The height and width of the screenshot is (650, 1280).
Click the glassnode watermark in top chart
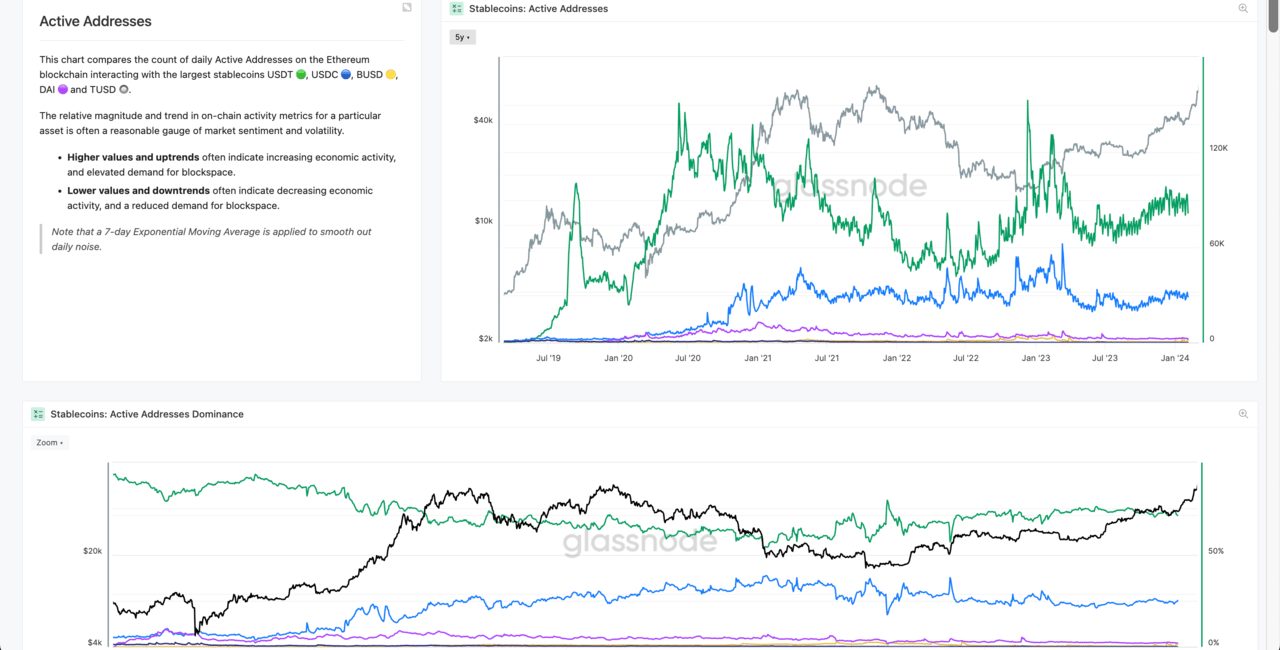tap(848, 186)
